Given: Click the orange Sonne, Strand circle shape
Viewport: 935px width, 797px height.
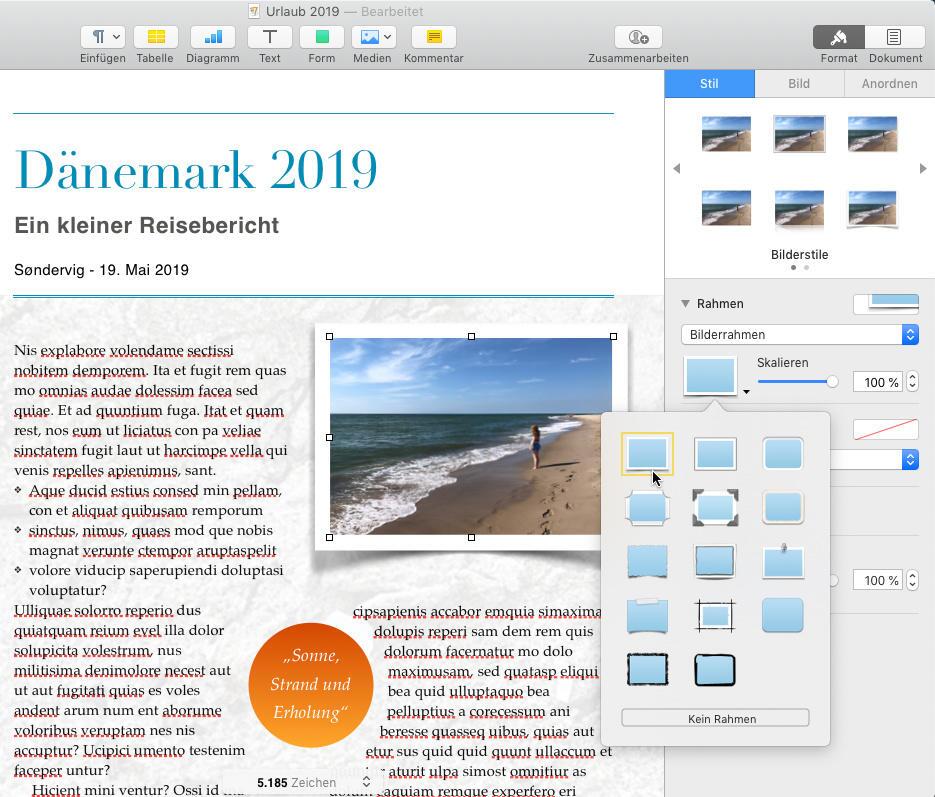Looking at the screenshot, I should coord(310,685).
